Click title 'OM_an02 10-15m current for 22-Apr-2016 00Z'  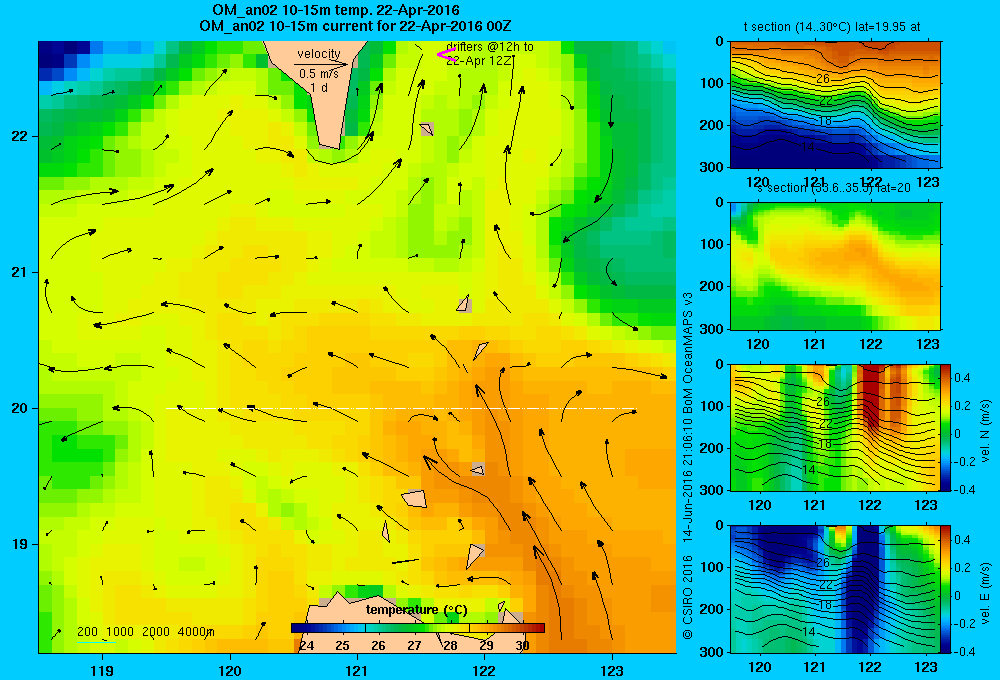click(x=355, y=26)
